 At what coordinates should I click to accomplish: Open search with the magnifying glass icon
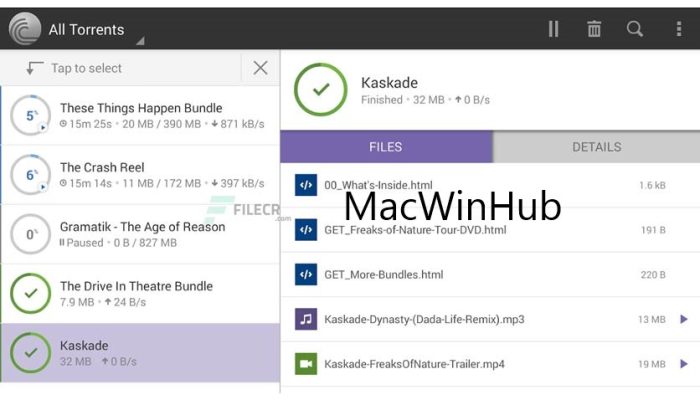[634, 29]
